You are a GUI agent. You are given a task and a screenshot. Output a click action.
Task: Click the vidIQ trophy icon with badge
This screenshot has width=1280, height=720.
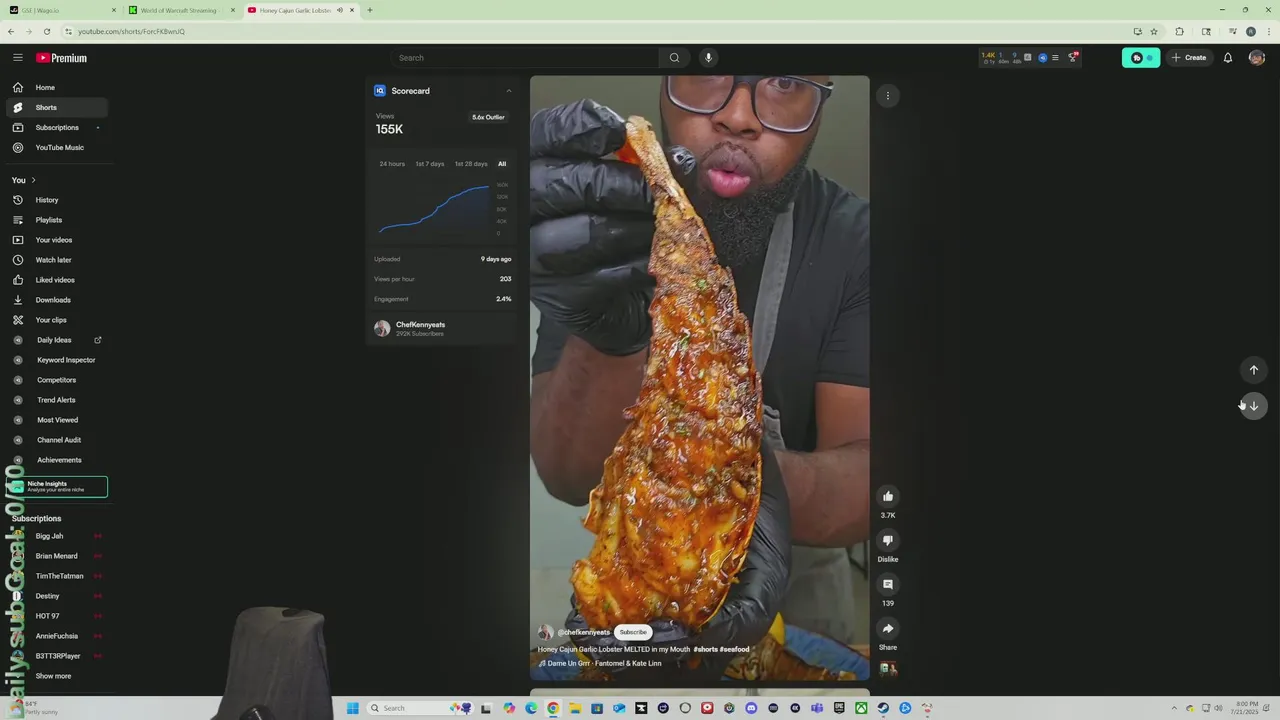pos(1072,57)
